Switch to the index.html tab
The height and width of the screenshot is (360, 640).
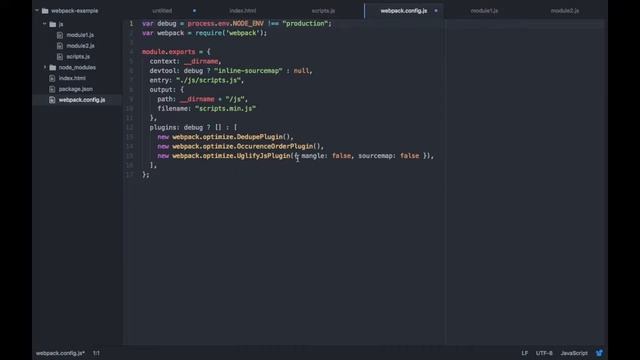tap(243, 11)
